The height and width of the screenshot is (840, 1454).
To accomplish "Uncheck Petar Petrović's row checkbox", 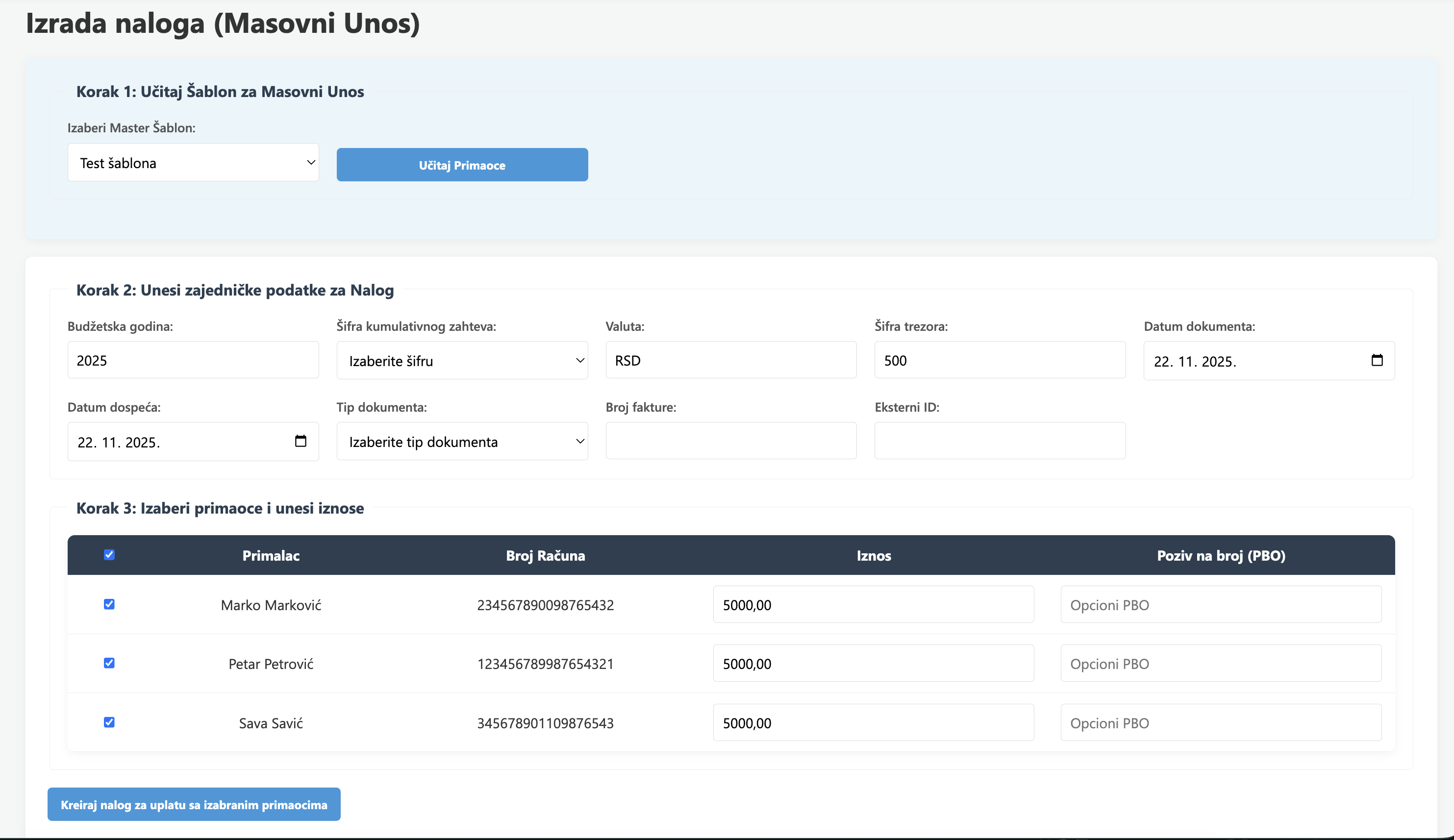I will (x=109, y=663).
